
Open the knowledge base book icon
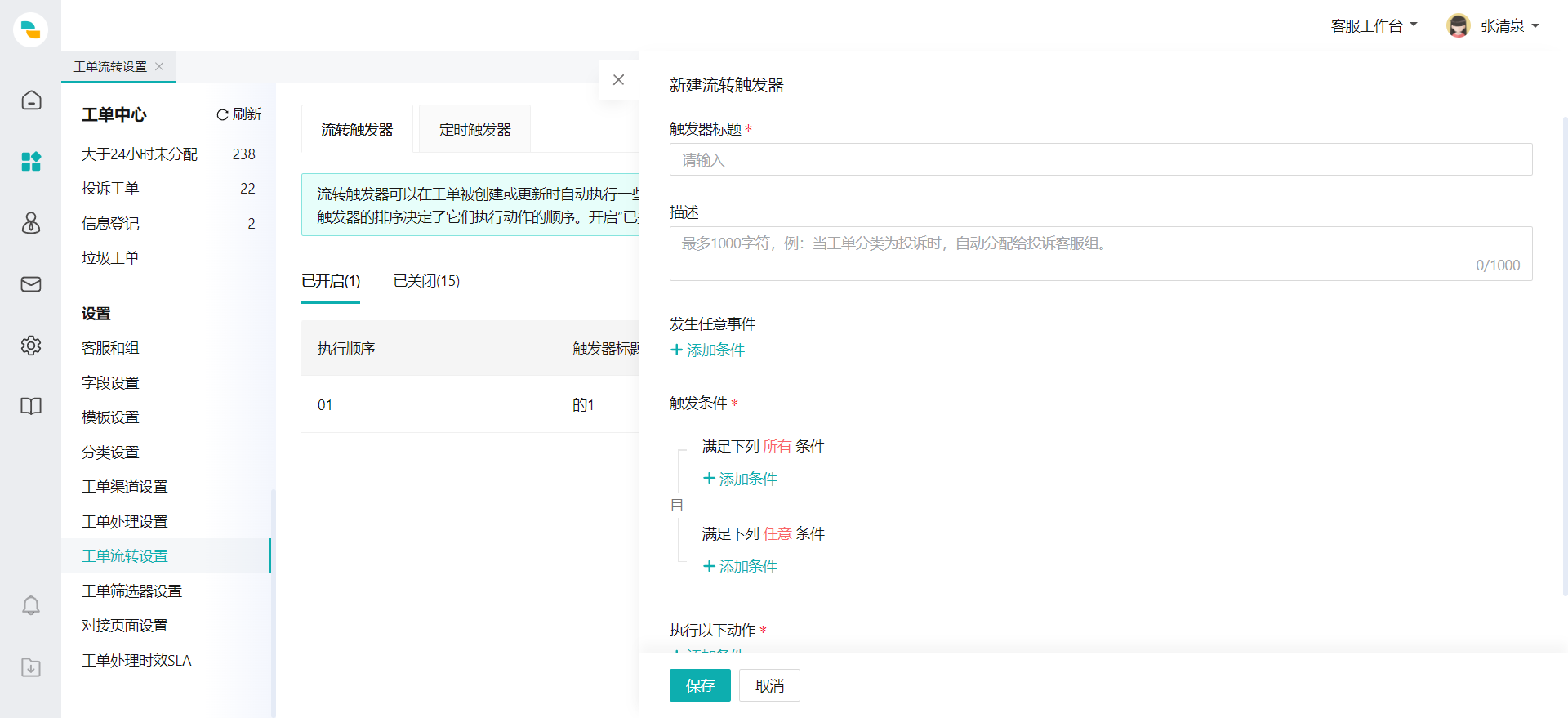pyautogui.click(x=31, y=406)
